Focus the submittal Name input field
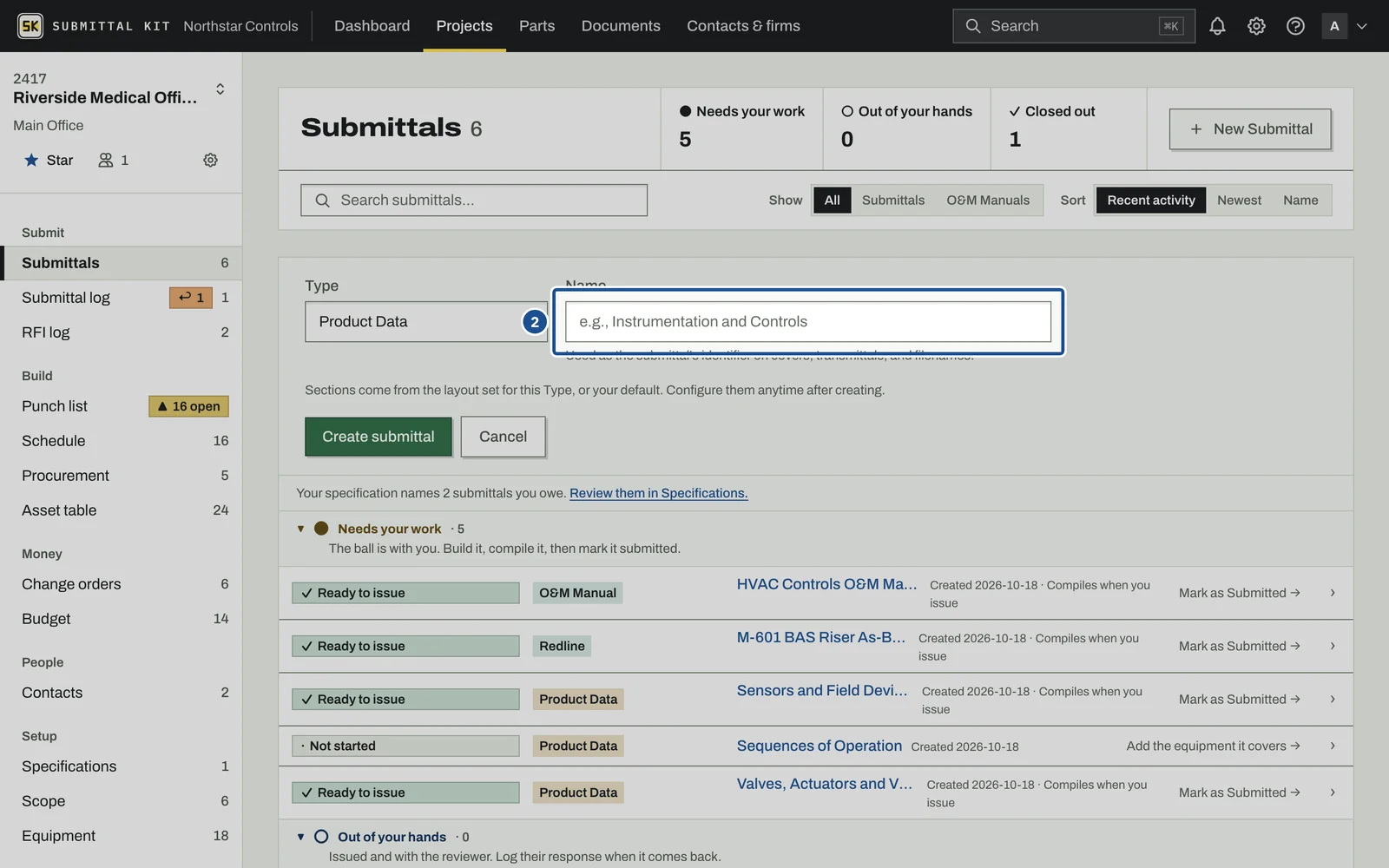The image size is (1389, 868). click(x=808, y=322)
